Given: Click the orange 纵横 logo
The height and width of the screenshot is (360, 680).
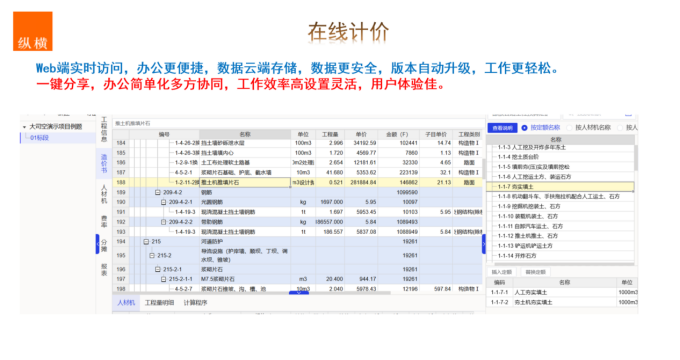Looking at the screenshot, I should (33, 31).
